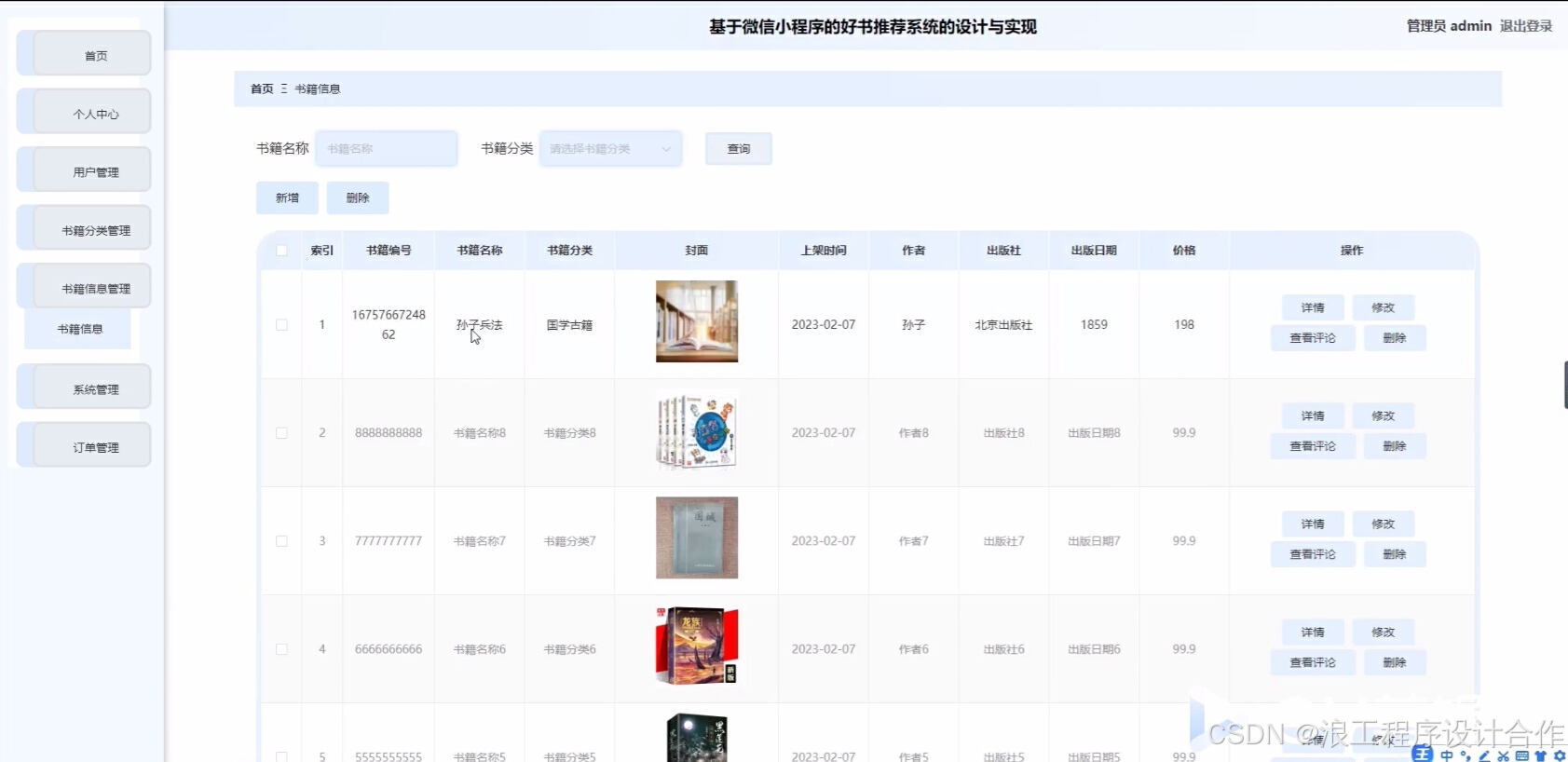Click 首页 in the breadcrumb

click(262, 88)
